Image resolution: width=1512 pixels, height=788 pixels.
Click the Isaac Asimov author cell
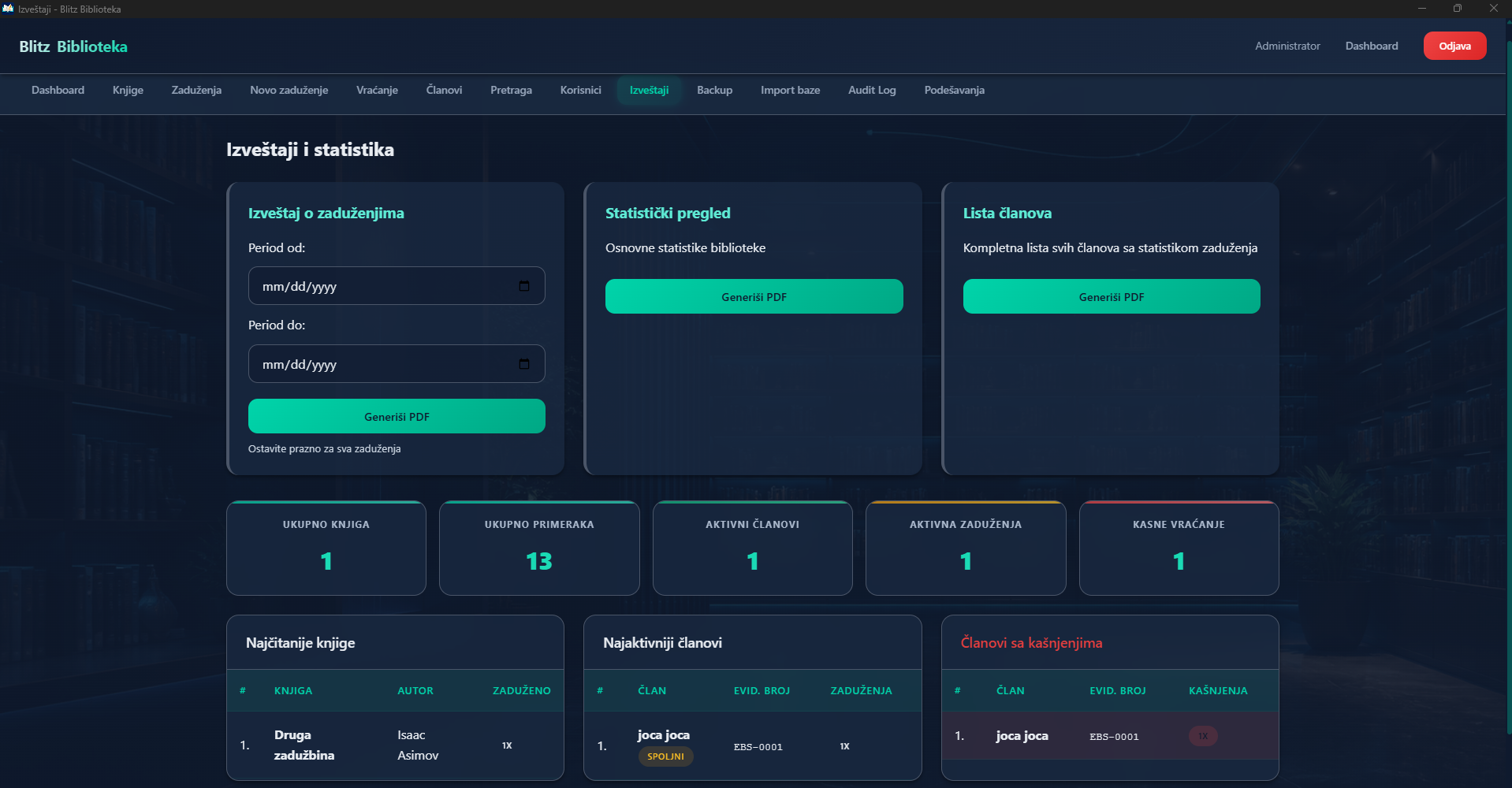(418, 745)
